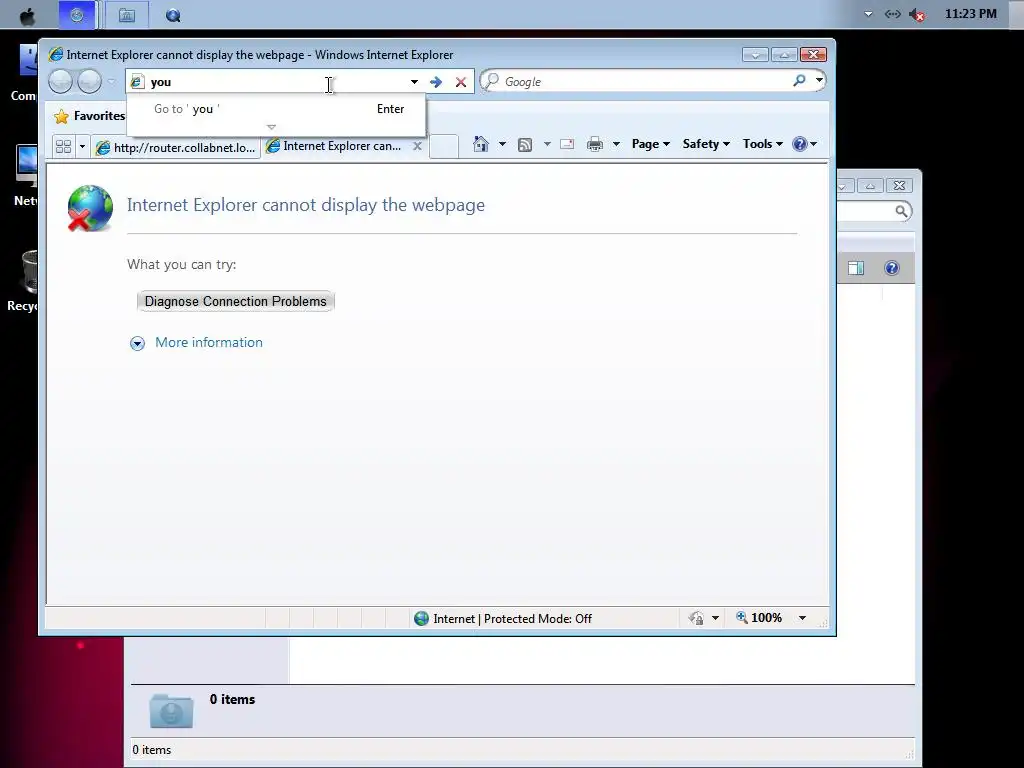Click the muted volume tray icon
The image size is (1024, 768).
[918, 14]
